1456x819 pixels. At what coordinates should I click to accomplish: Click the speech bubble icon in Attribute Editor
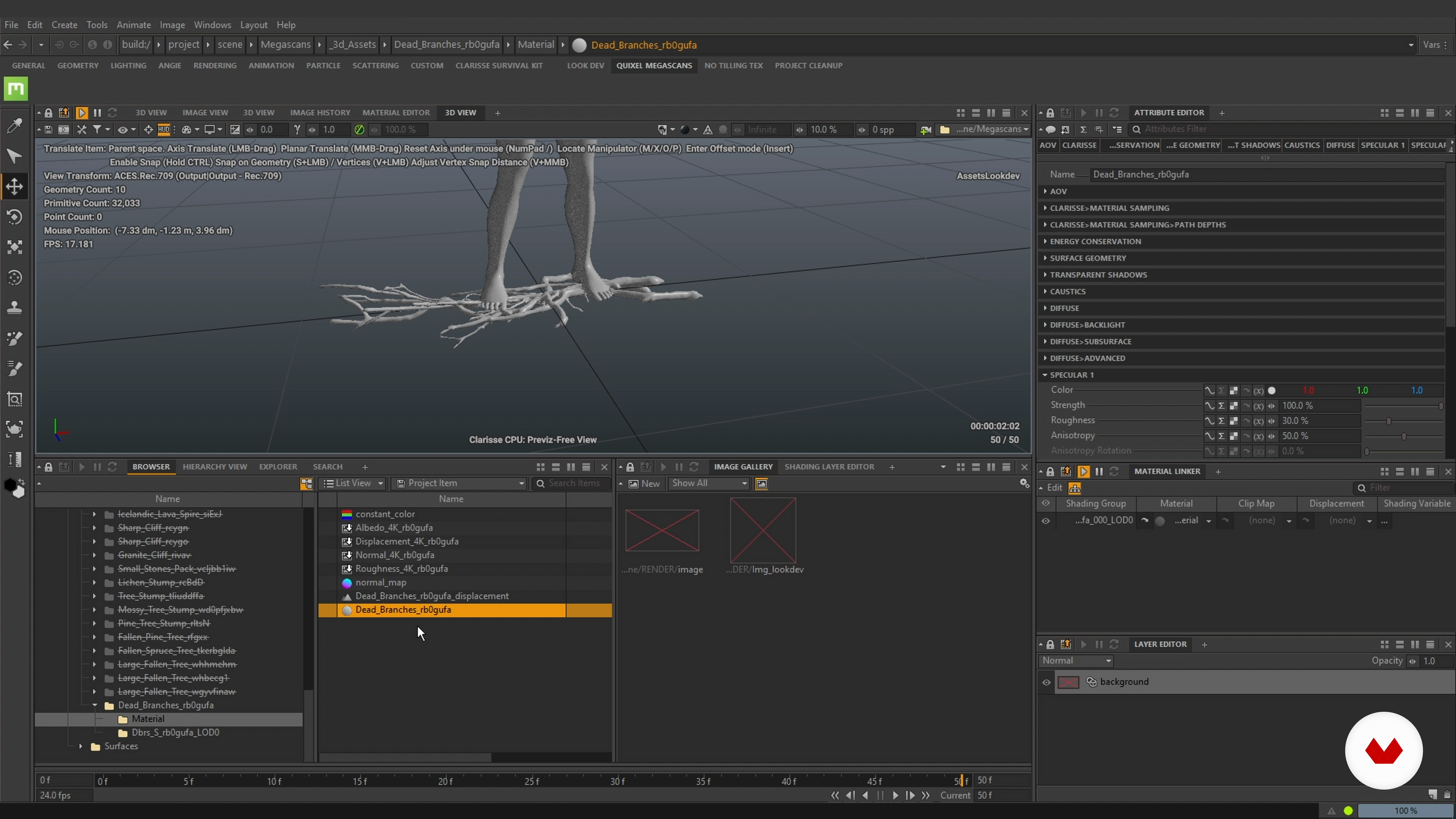click(1050, 129)
